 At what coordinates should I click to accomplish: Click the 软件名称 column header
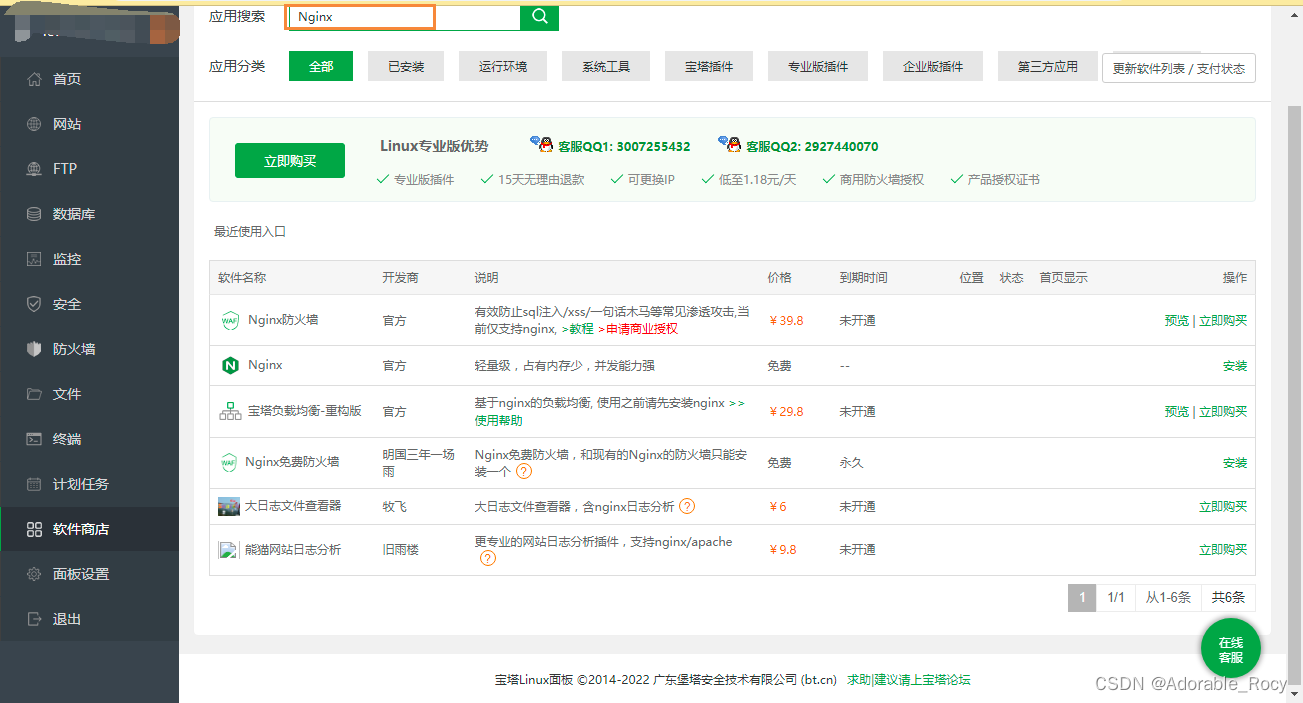pyautogui.click(x=242, y=278)
